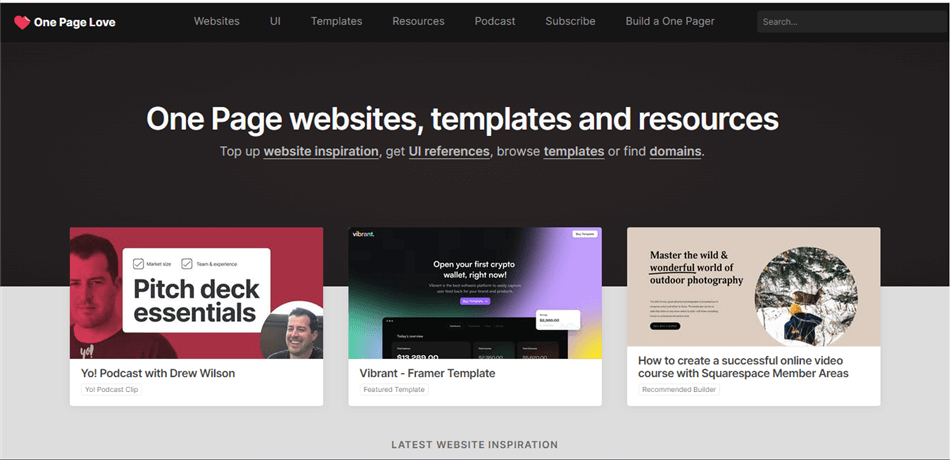Focus the Search input field

(x=853, y=22)
